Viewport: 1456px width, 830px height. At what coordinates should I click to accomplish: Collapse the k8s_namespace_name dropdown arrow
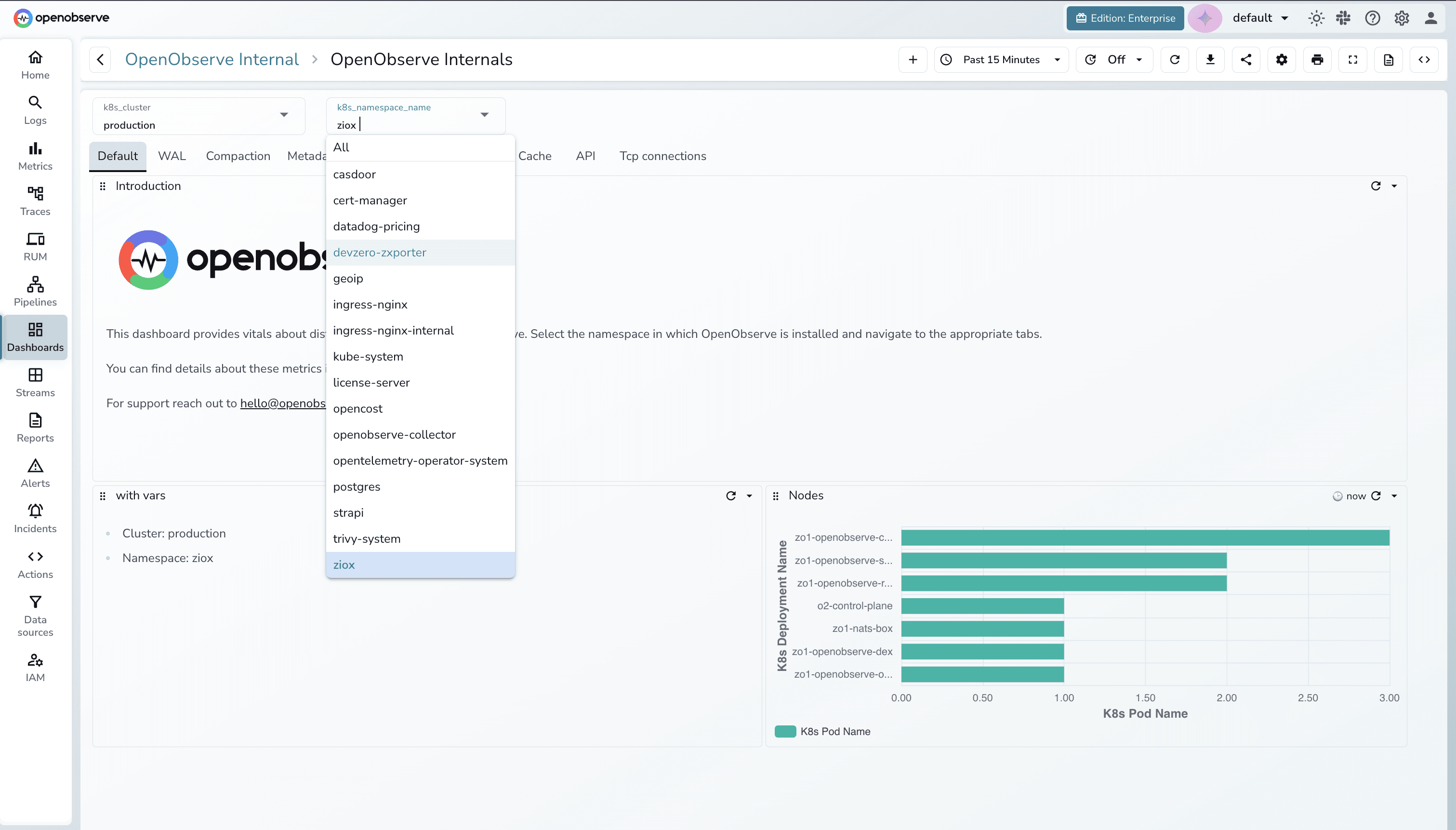484,115
